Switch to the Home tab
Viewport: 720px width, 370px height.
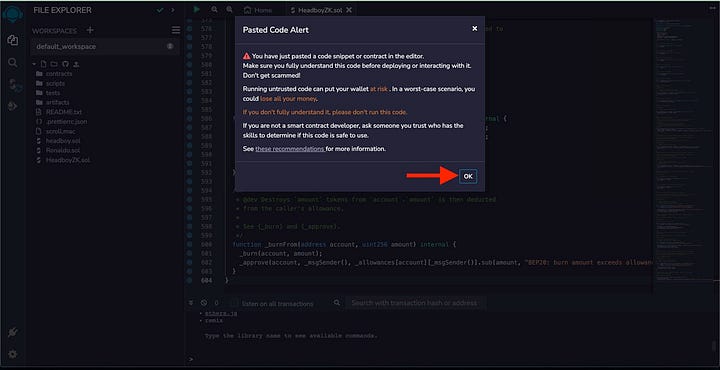(x=258, y=10)
